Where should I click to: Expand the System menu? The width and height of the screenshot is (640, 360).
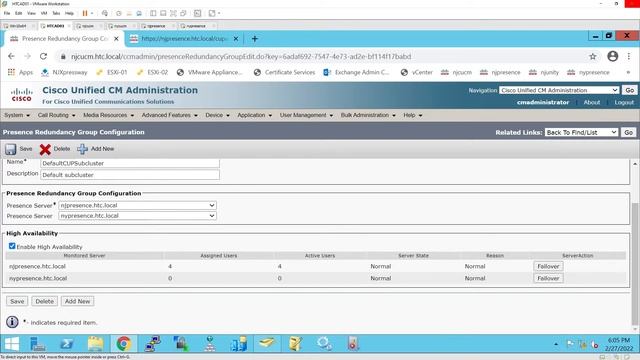tap(17, 115)
